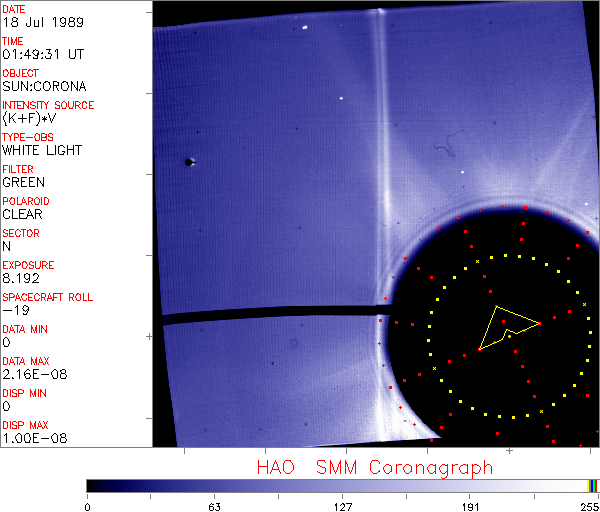Select the CLEAR polaroid value
This screenshot has height=512, width=600.
pyautogui.click(x=23, y=214)
